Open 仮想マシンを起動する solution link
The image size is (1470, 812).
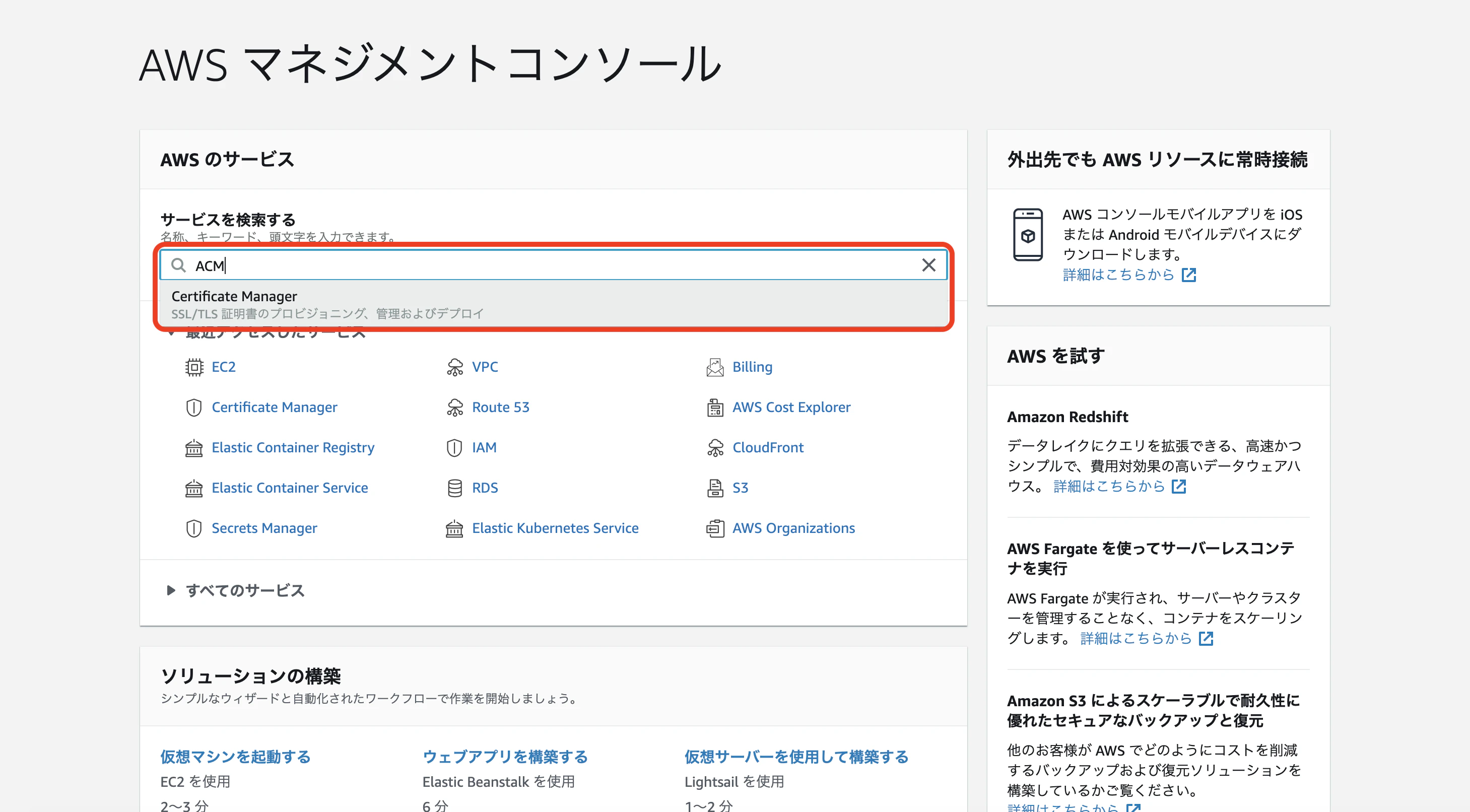(x=235, y=757)
